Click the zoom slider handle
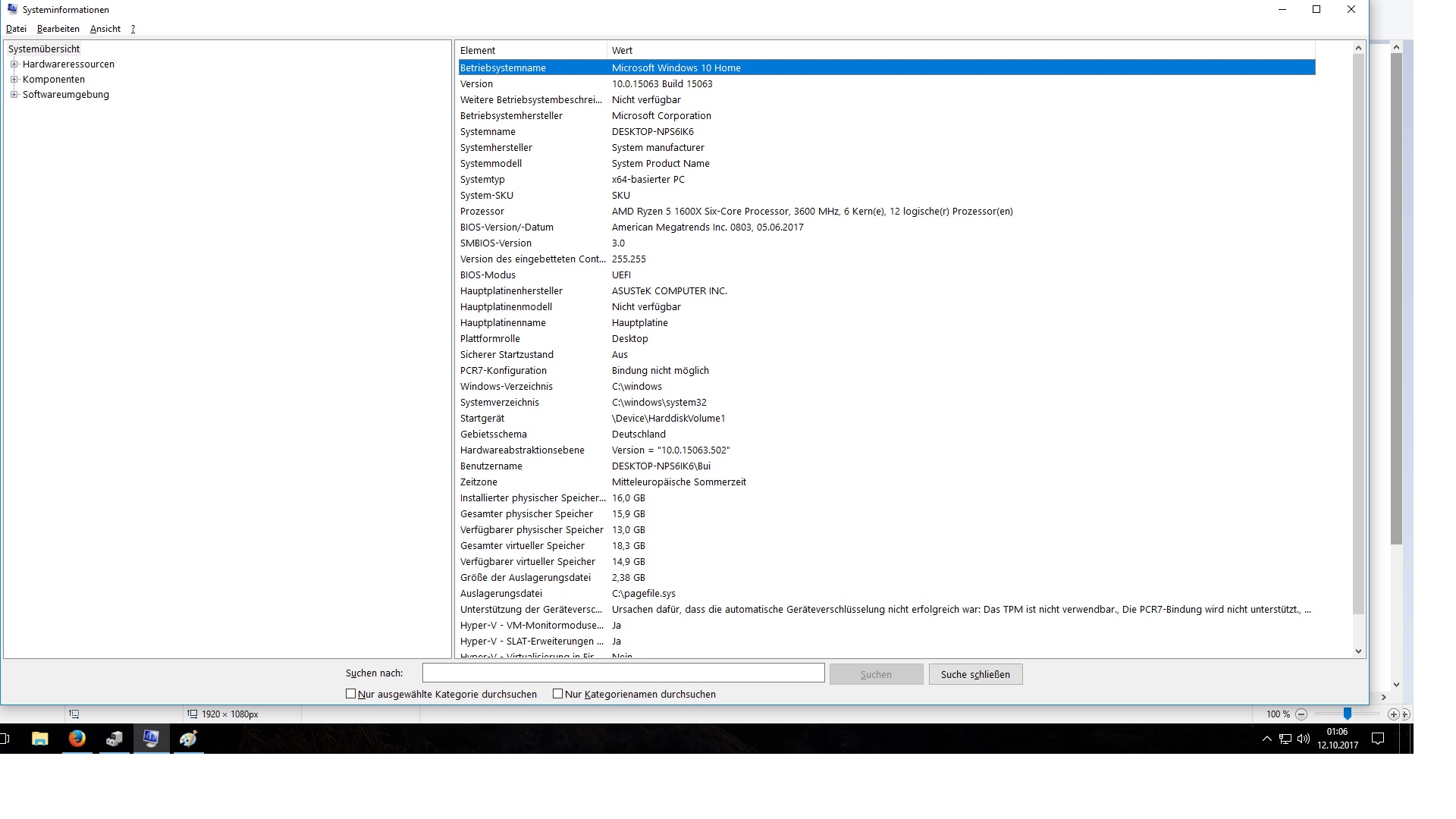Viewport: 1456px width, 819px height. pos(1347,714)
